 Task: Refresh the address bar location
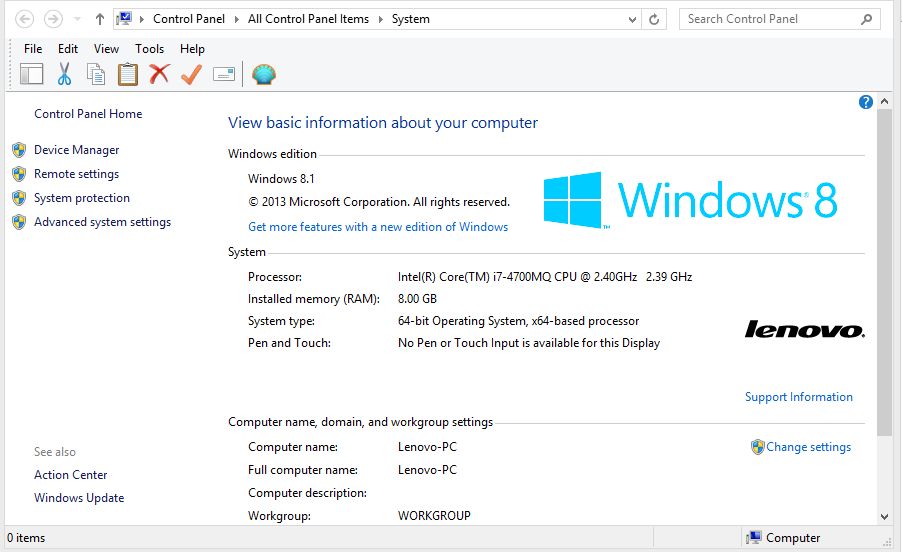[x=655, y=19]
